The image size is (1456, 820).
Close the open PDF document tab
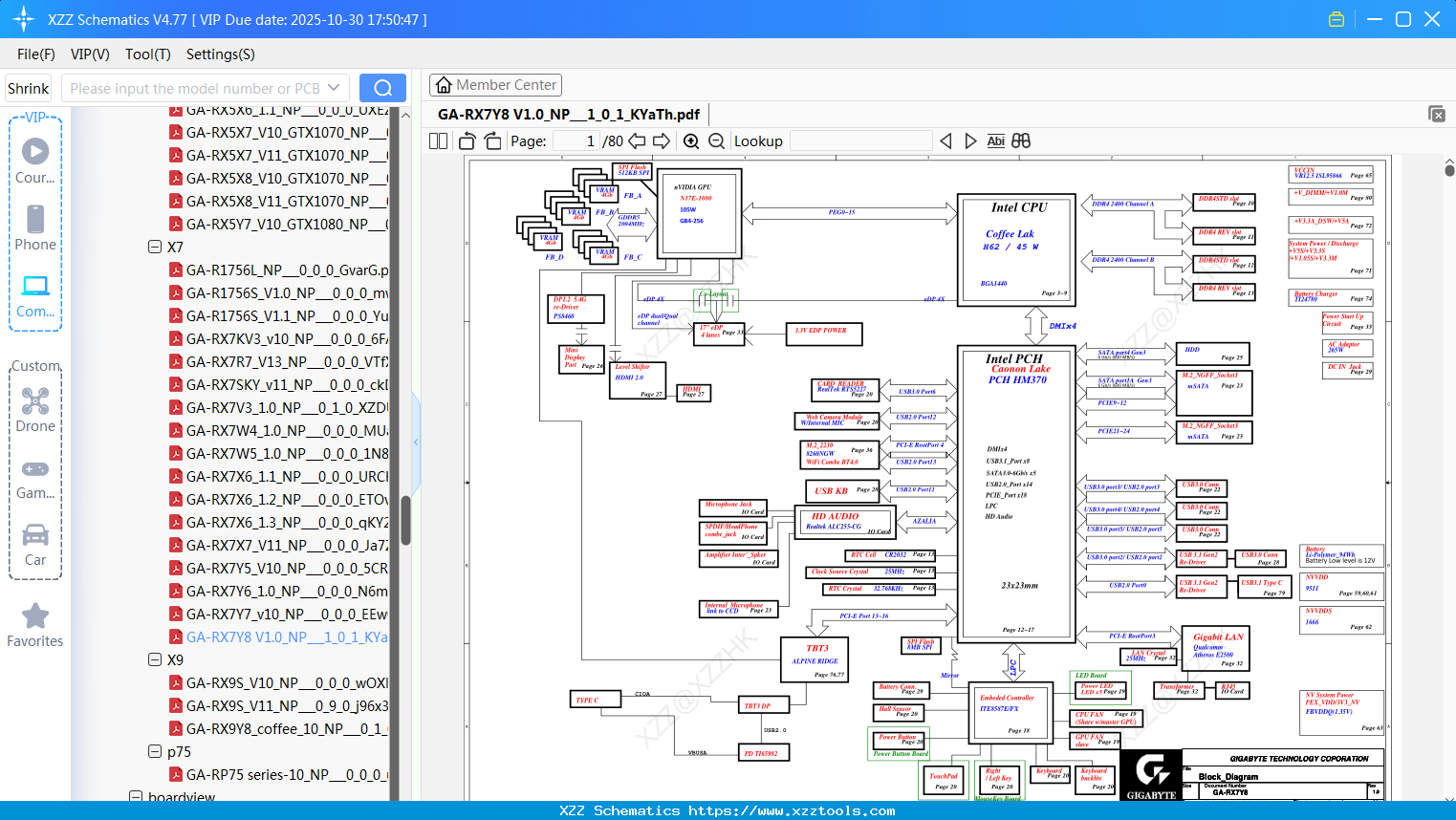pos(1437,114)
